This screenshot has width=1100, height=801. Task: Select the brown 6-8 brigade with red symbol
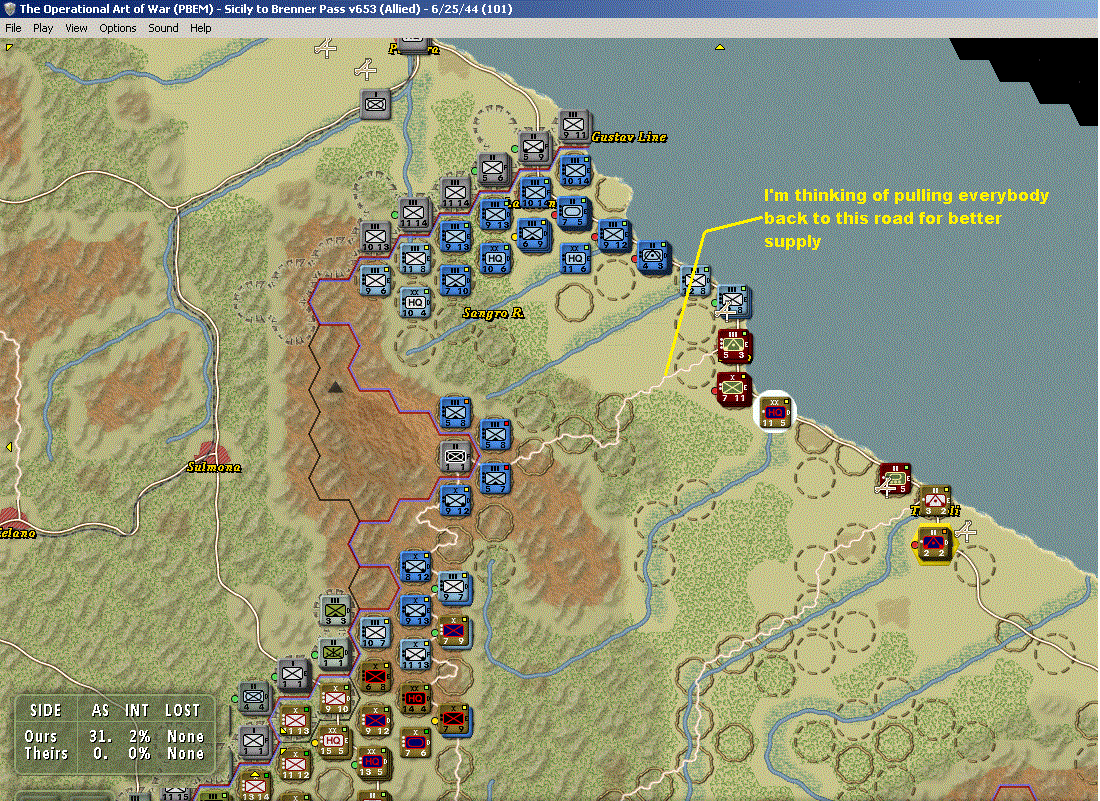coord(375,677)
